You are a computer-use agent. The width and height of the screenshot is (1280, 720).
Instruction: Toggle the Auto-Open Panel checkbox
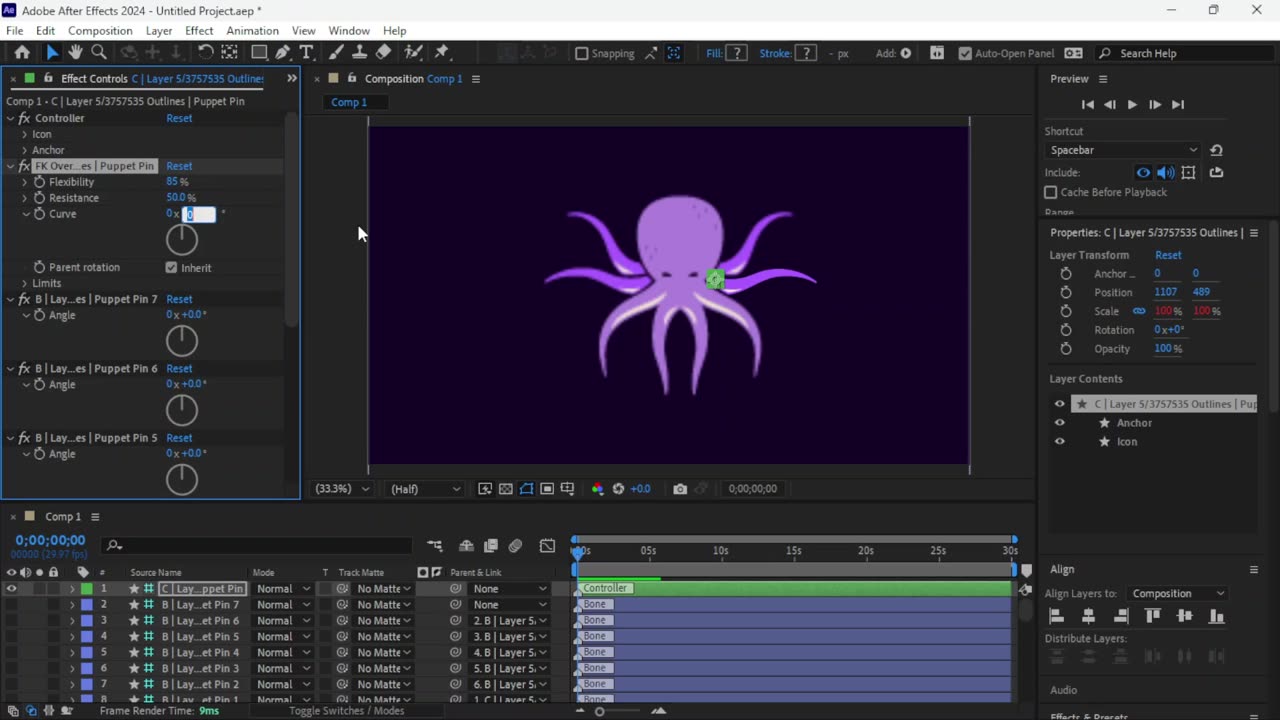[964, 53]
